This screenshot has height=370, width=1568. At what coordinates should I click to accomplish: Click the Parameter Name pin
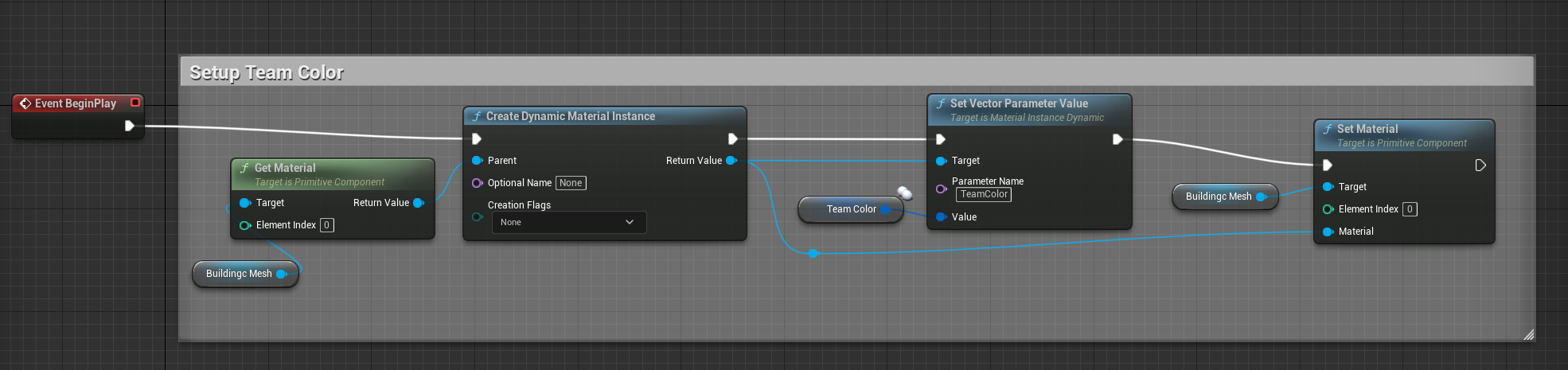pos(941,189)
